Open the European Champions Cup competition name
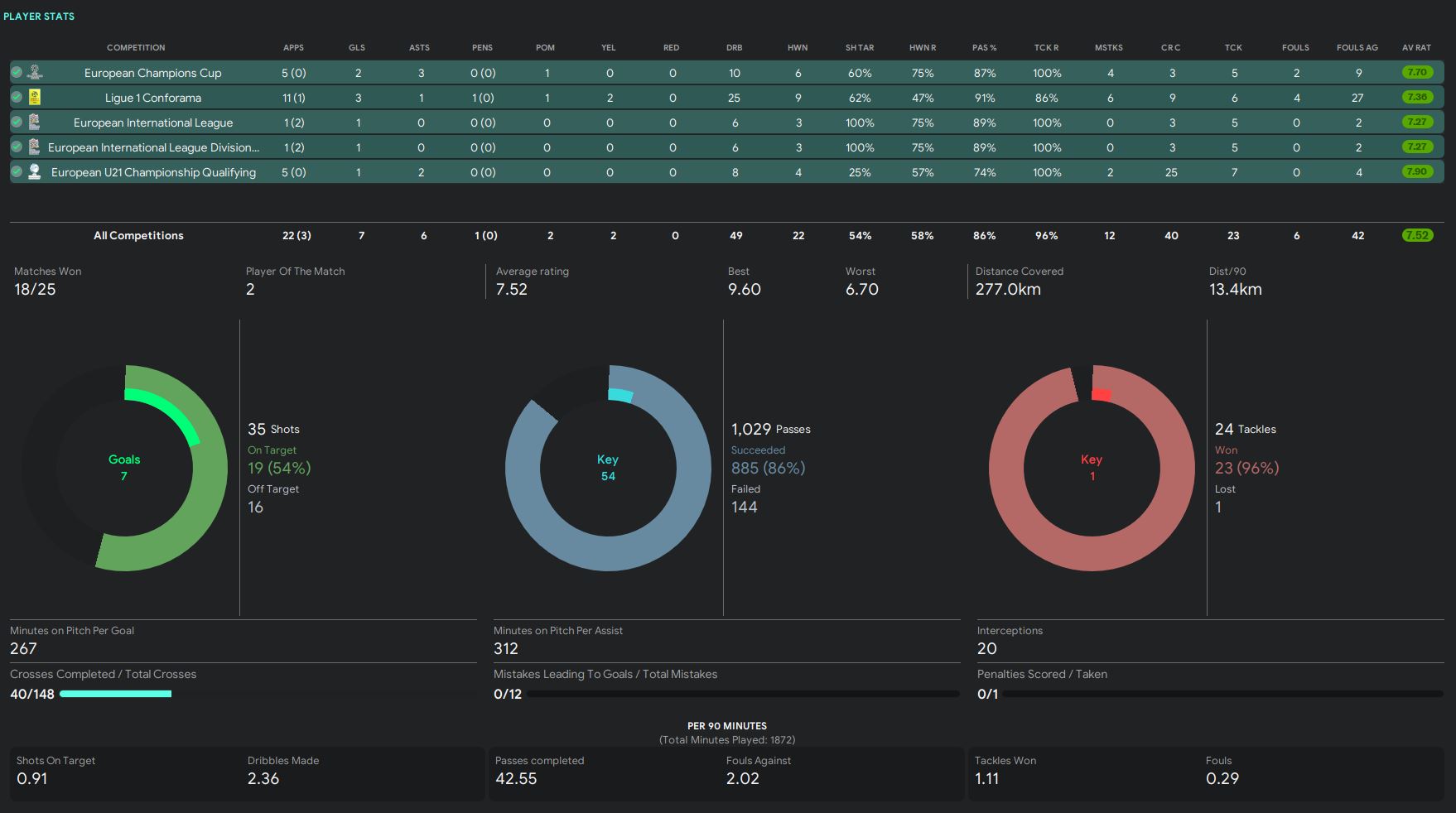Image resolution: width=1456 pixels, height=813 pixels. (x=153, y=73)
